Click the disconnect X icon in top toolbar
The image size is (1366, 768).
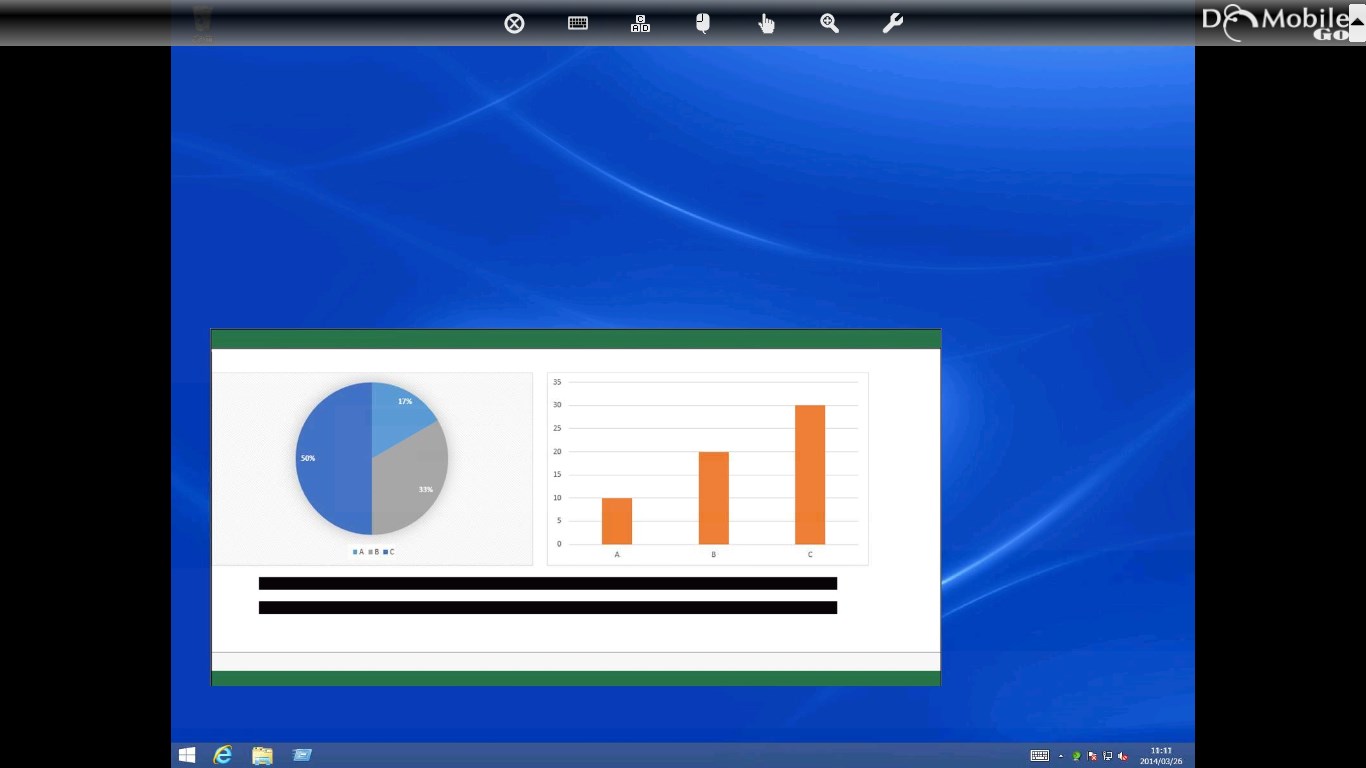click(514, 23)
